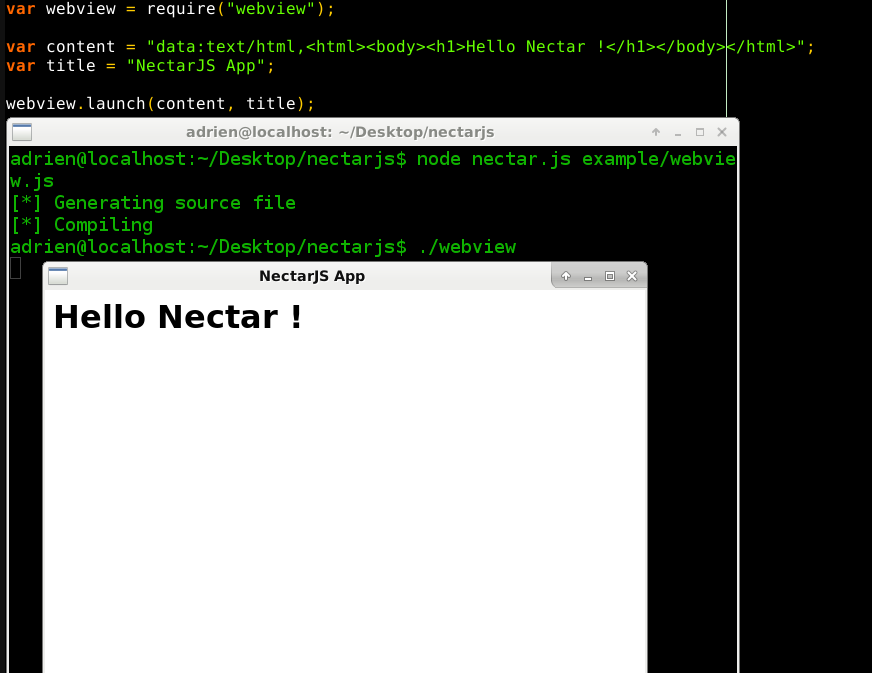Minimize the NectarJS App window
Screen dimensions: 872x673
(588, 275)
